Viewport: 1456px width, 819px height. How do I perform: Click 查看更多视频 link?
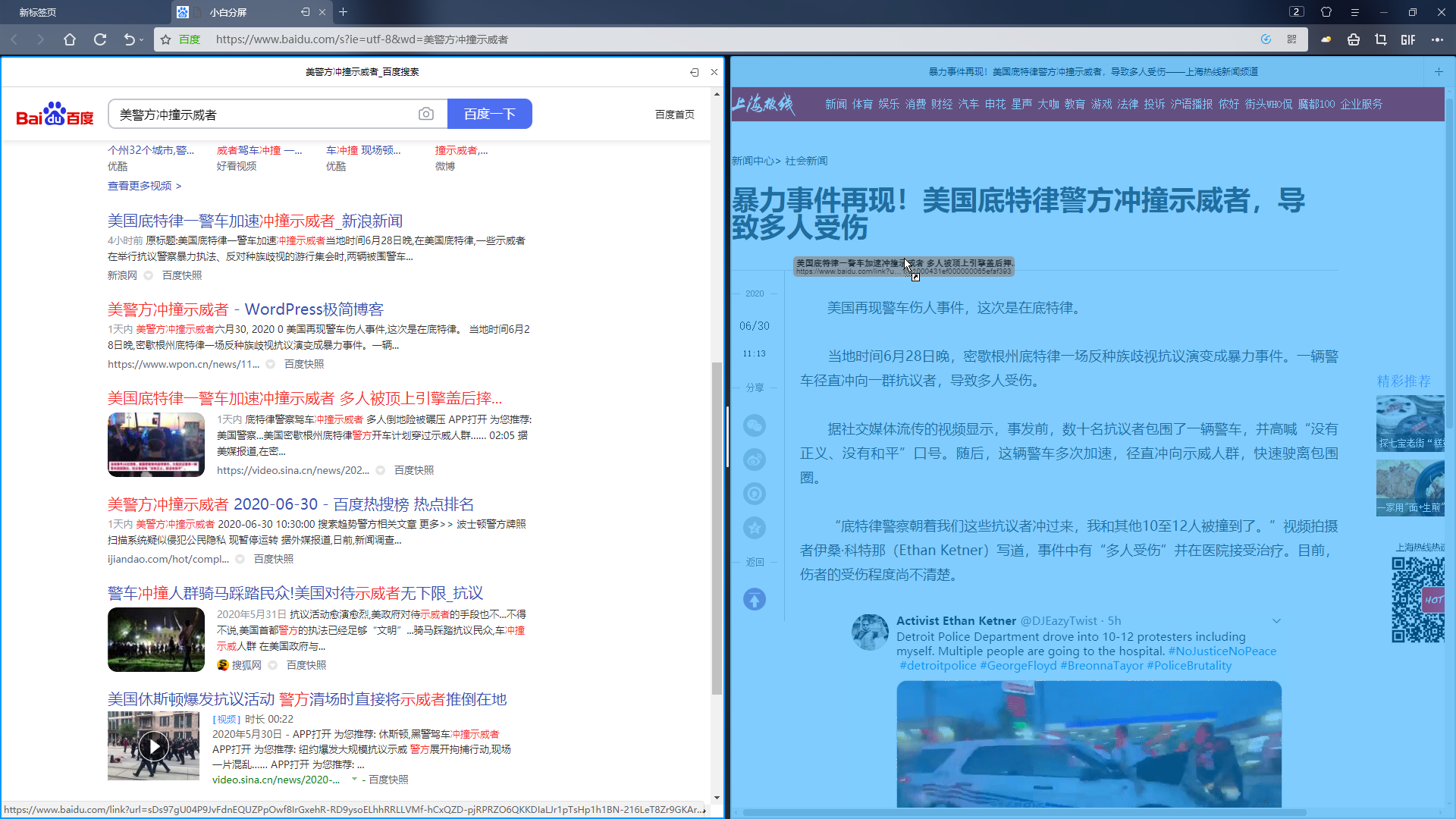[x=144, y=186]
